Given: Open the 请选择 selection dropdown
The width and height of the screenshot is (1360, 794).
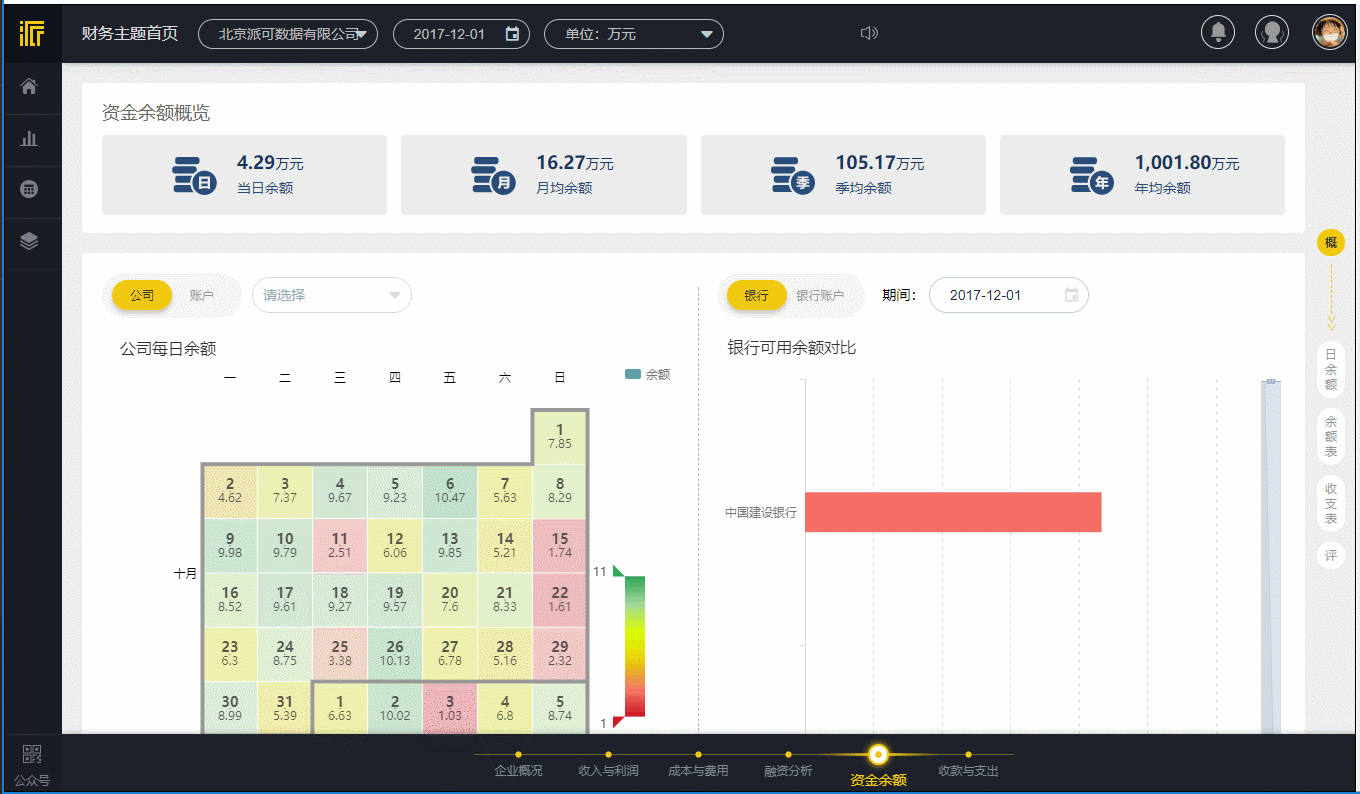Looking at the screenshot, I should click(331, 295).
